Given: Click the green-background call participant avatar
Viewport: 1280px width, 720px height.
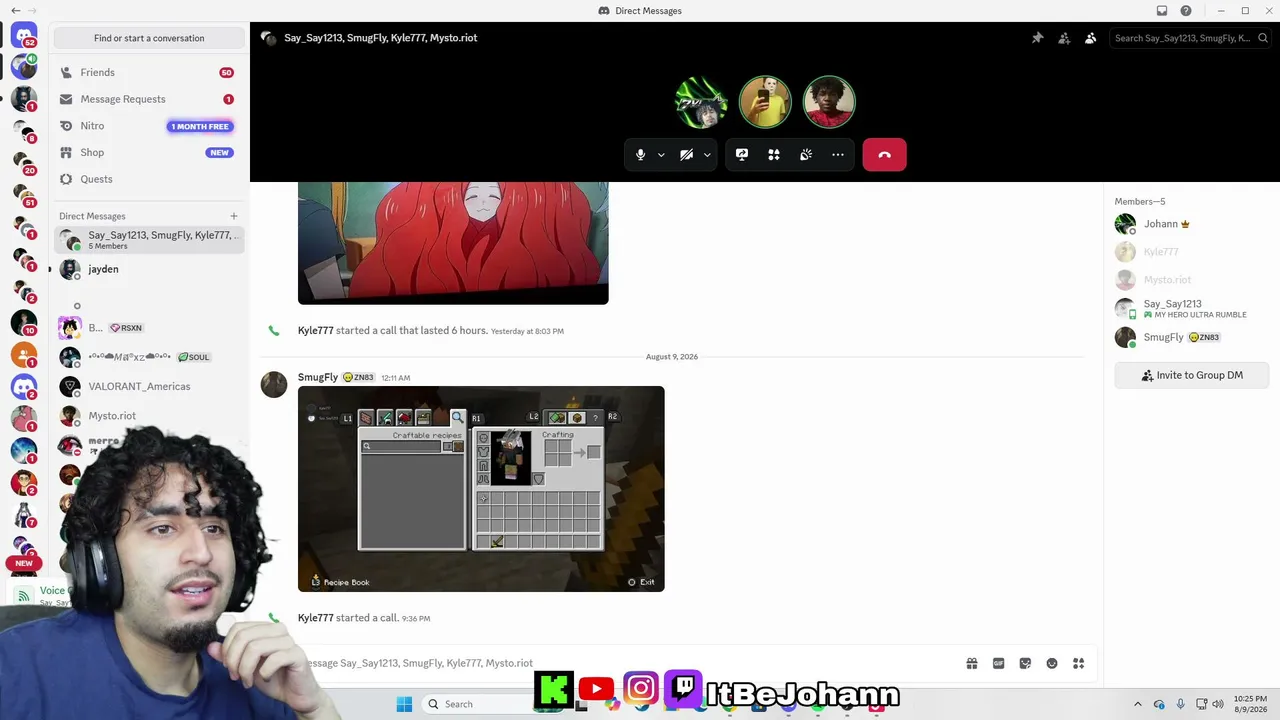Looking at the screenshot, I should point(701,102).
